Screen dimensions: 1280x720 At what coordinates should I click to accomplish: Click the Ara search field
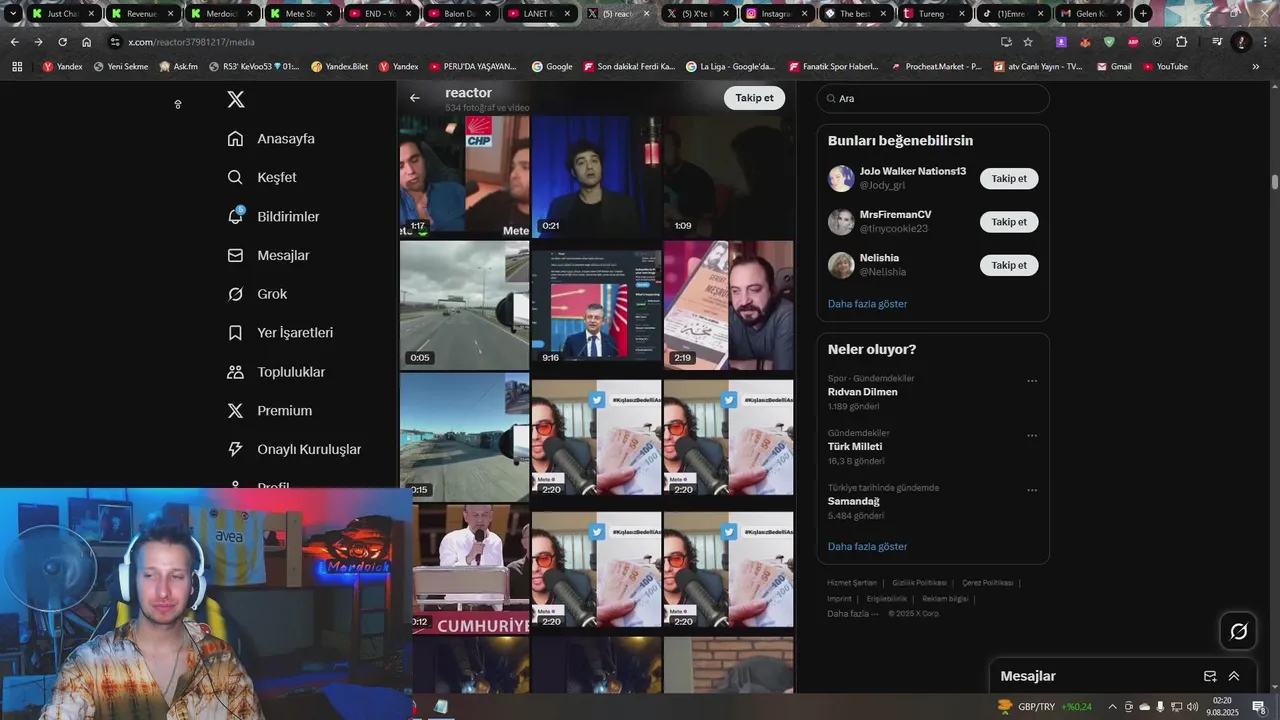click(933, 99)
